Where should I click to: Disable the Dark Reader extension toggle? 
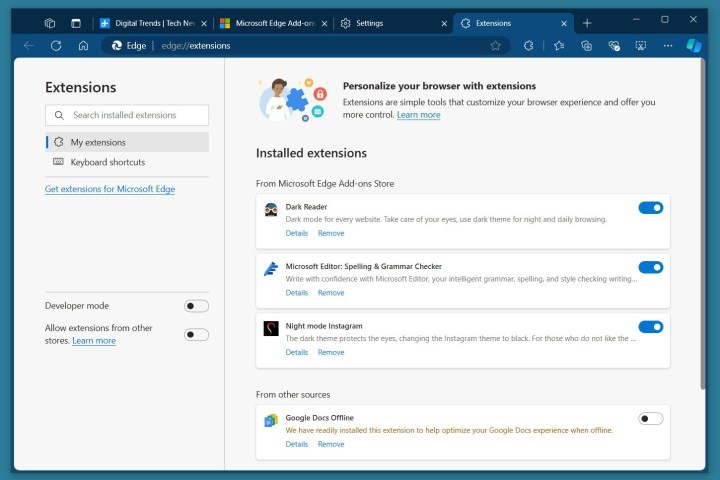(x=650, y=208)
